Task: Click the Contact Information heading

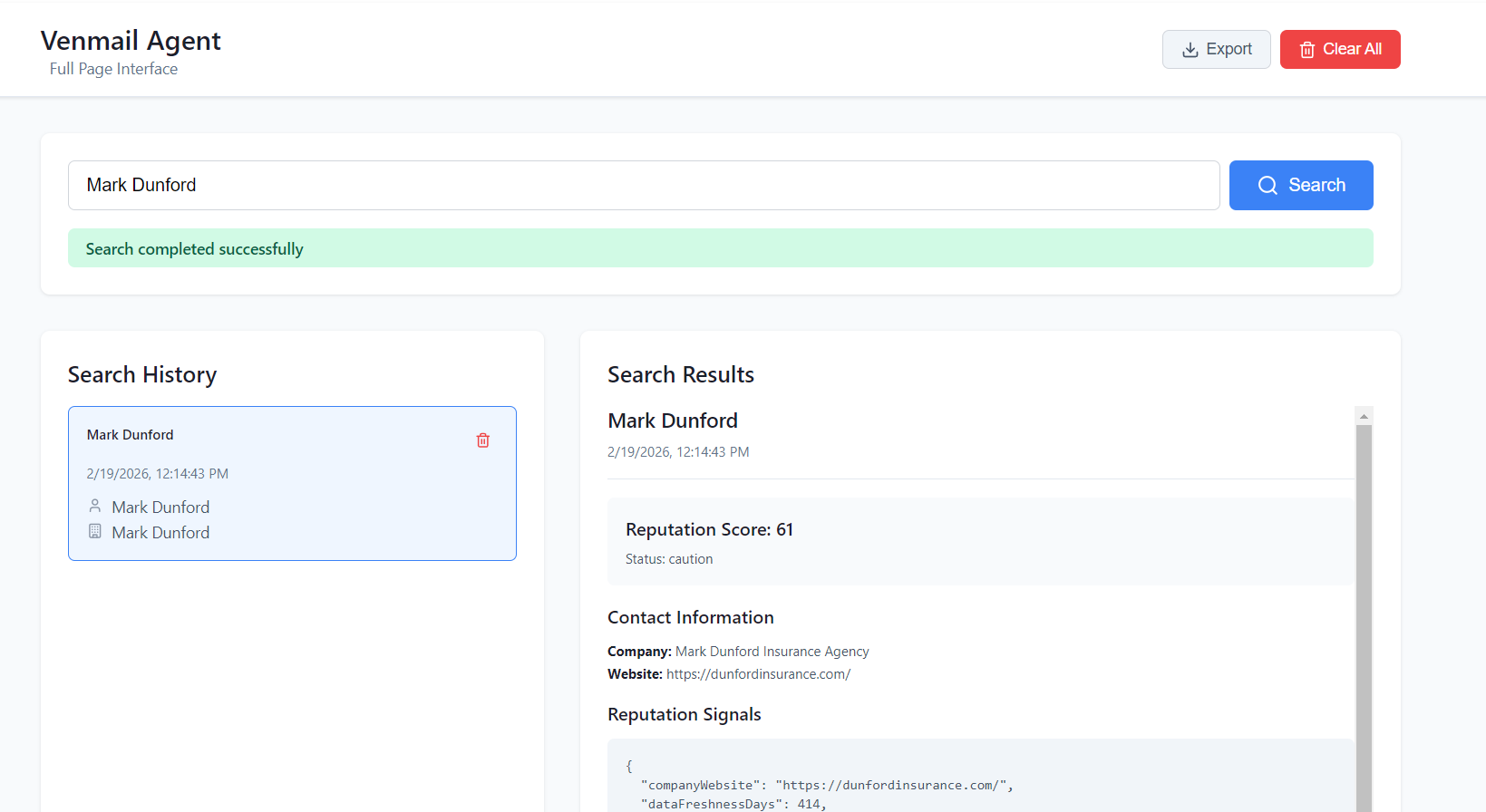Action: (x=691, y=617)
